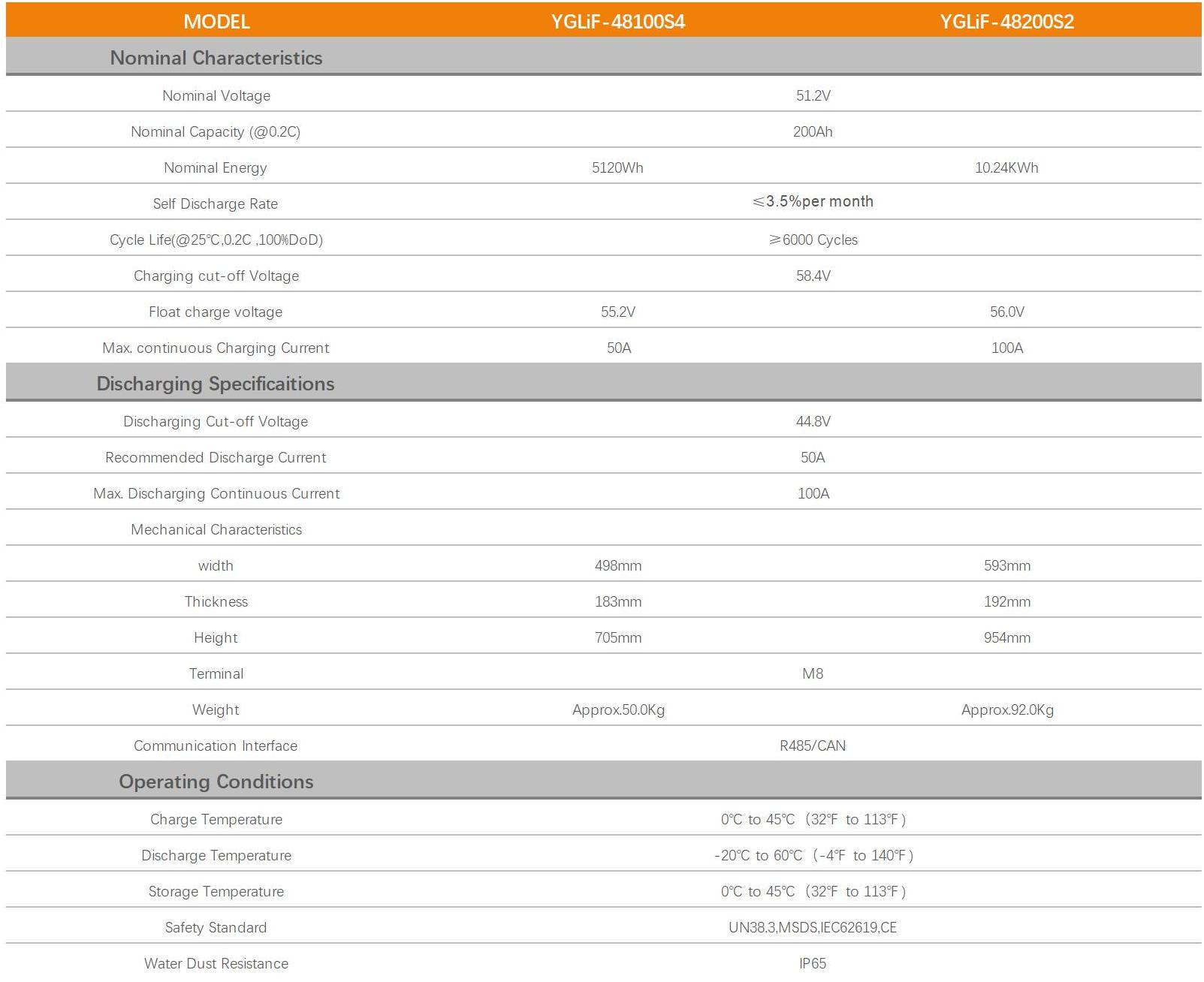Click the Float charge voltage label
The width and height of the screenshot is (1204, 982).
216,312
